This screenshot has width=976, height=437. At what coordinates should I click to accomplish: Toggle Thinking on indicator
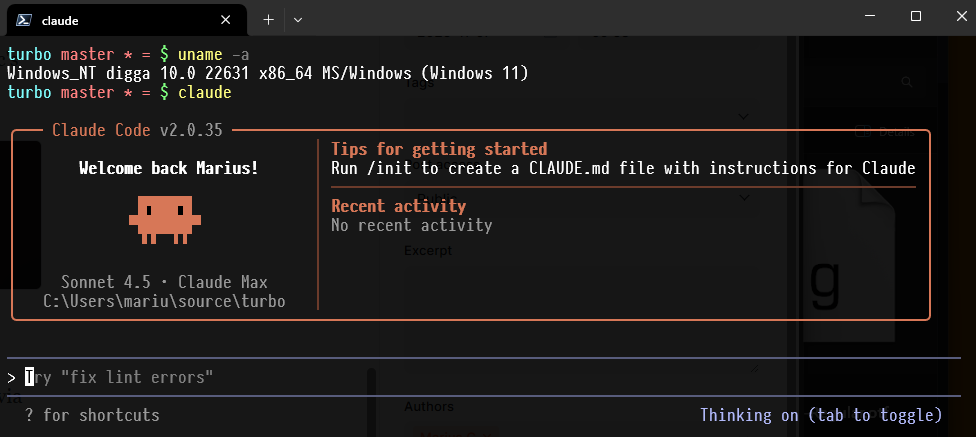(x=820, y=415)
